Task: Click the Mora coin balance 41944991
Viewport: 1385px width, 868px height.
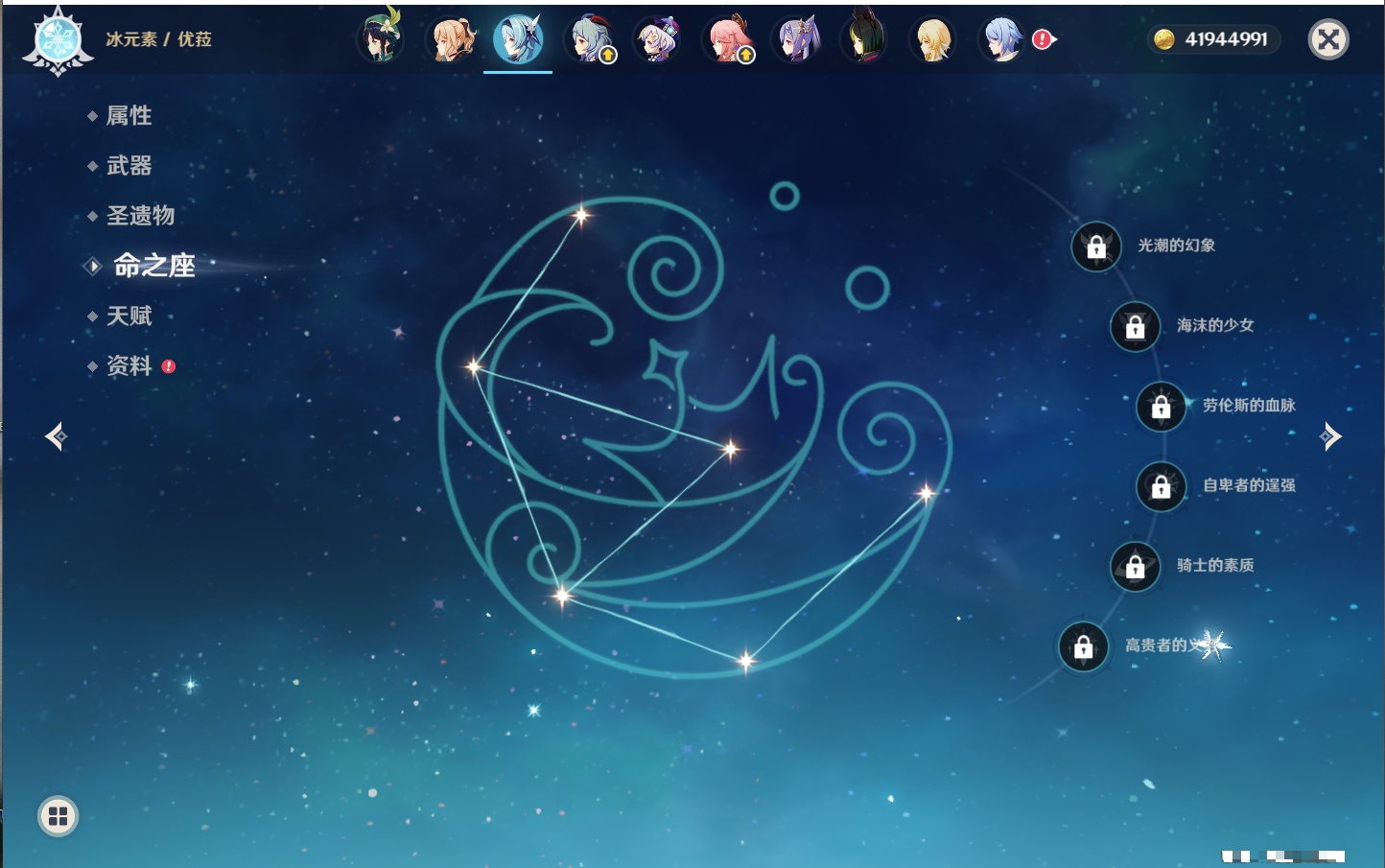Action: pyautogui.click(x=1214, y=39)
